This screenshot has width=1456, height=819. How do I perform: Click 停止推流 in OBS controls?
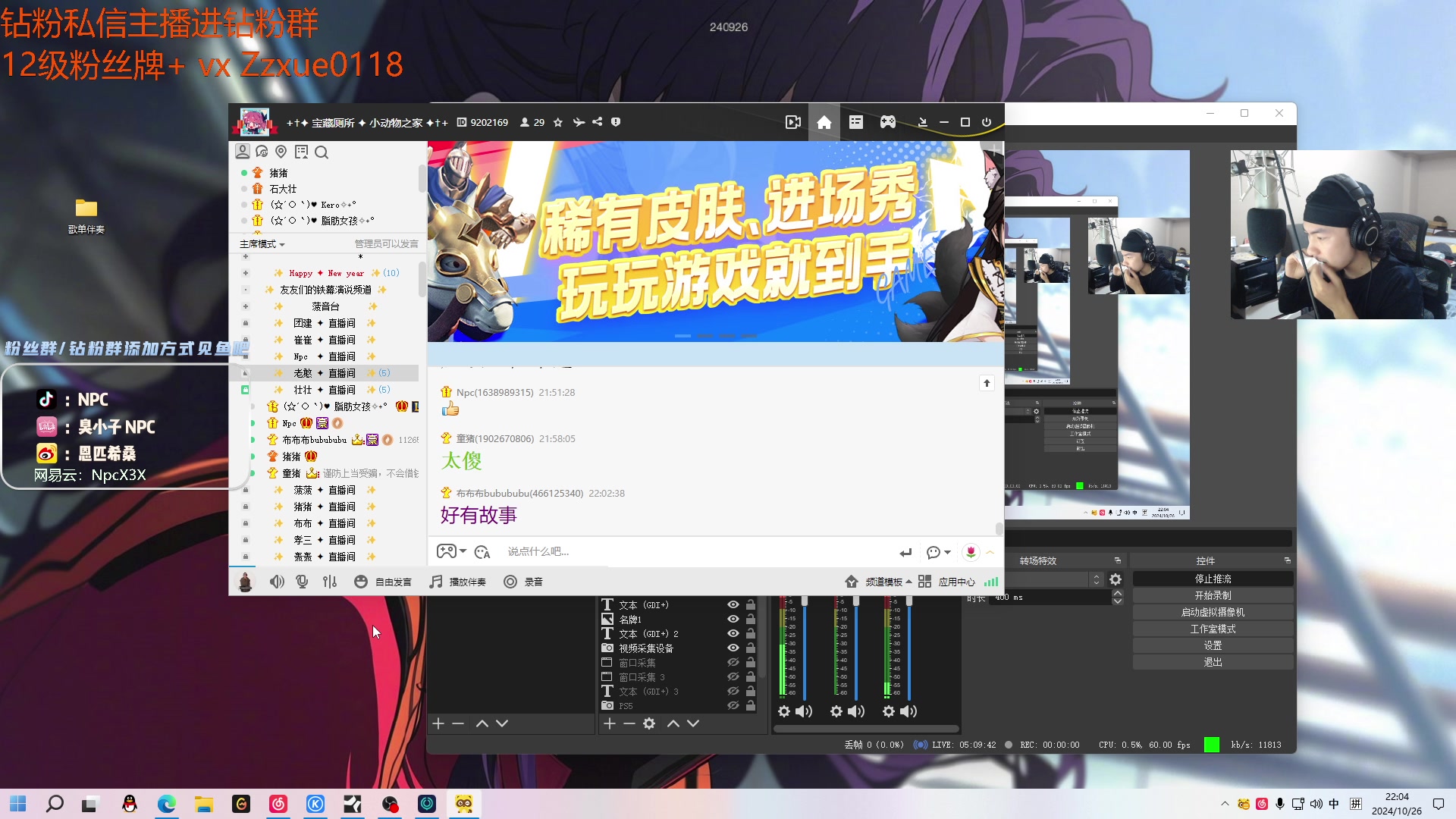[x=1213, y=579]
